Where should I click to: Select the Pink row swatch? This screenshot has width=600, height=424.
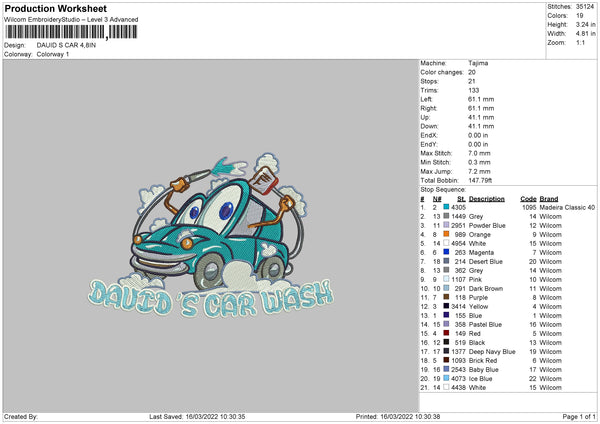pyautogui.click(x=446, y=279)
